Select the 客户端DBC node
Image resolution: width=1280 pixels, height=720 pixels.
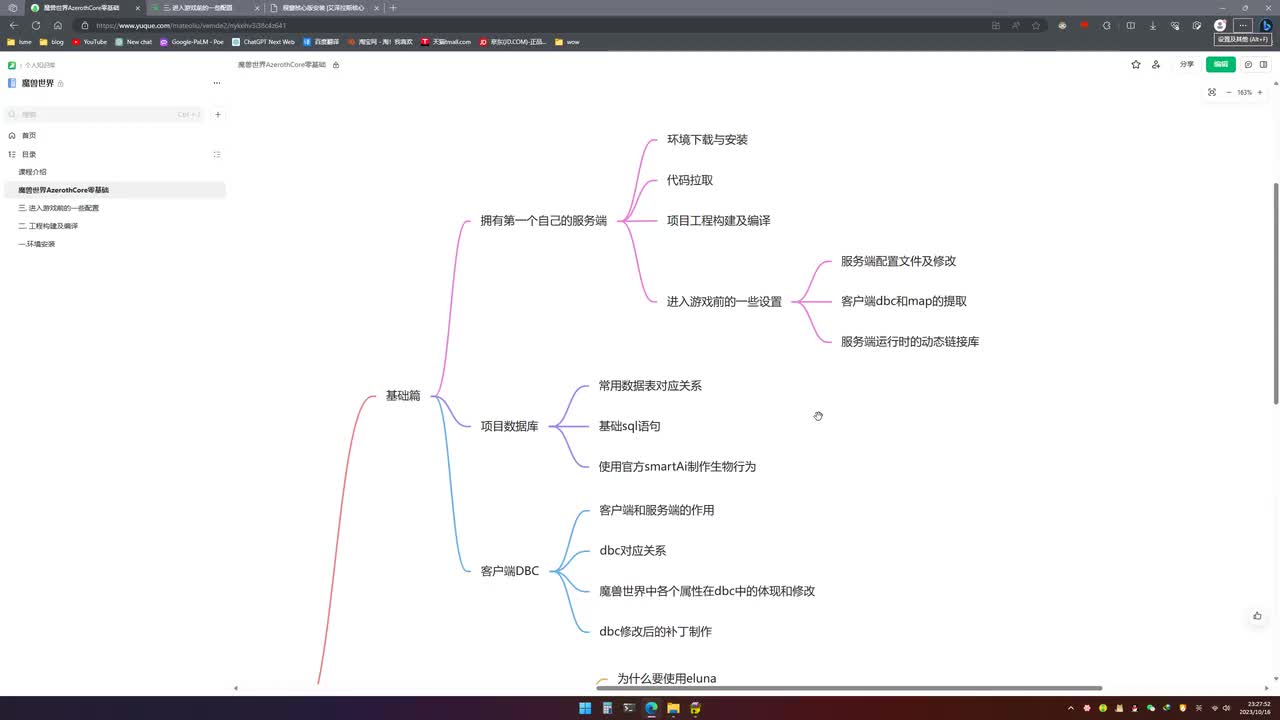pos(509,571)
